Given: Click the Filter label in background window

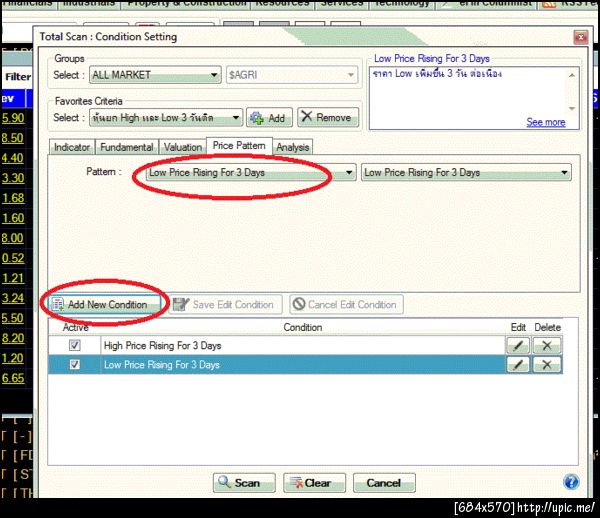Looking at the screenshot, I should click(18, 77).
